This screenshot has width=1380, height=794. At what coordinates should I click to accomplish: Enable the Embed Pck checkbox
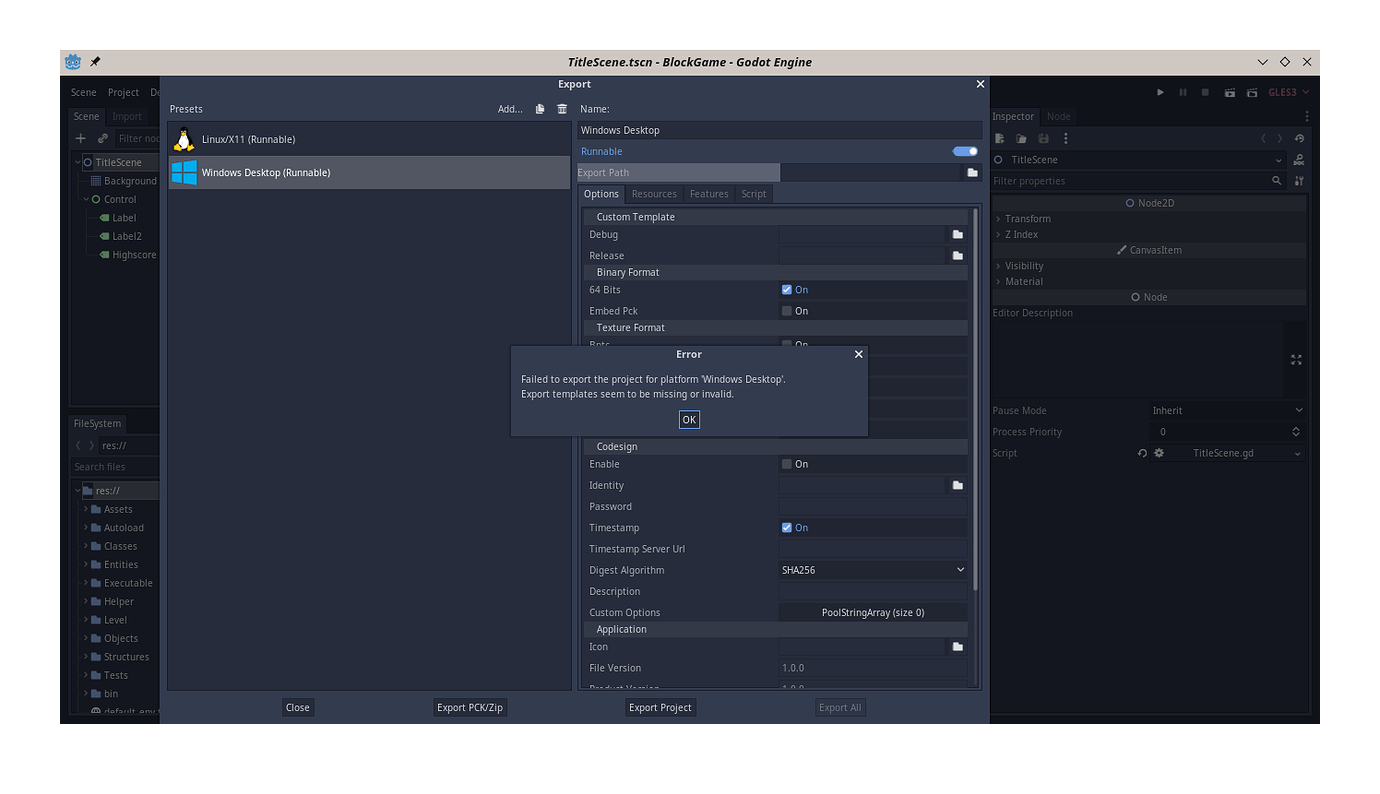[x=786, y=310]
